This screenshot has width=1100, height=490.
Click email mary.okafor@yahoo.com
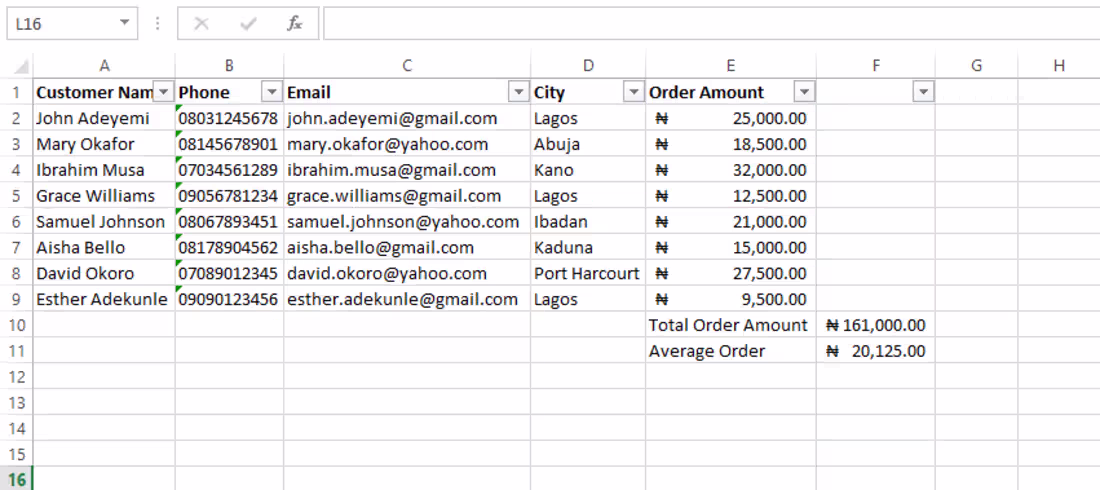pyautogui.click(x=407, y=144)
